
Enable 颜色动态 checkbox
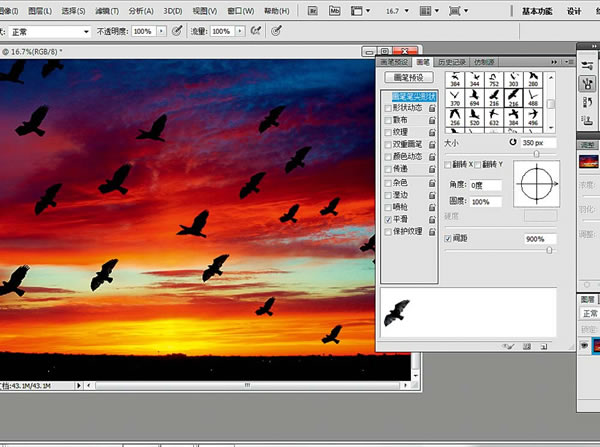click(388, 157)
